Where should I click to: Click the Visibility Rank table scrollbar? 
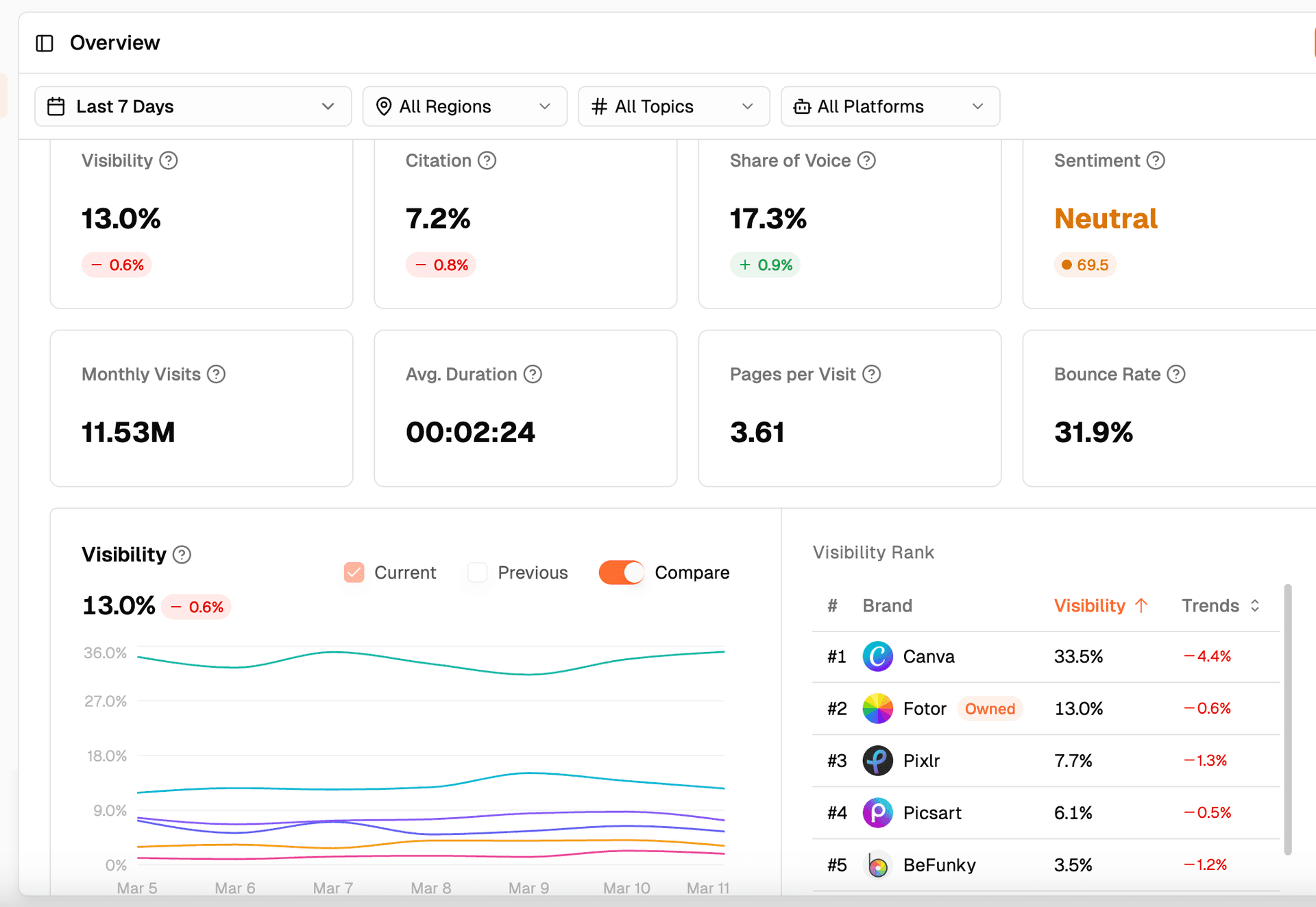coord(1288,720)
